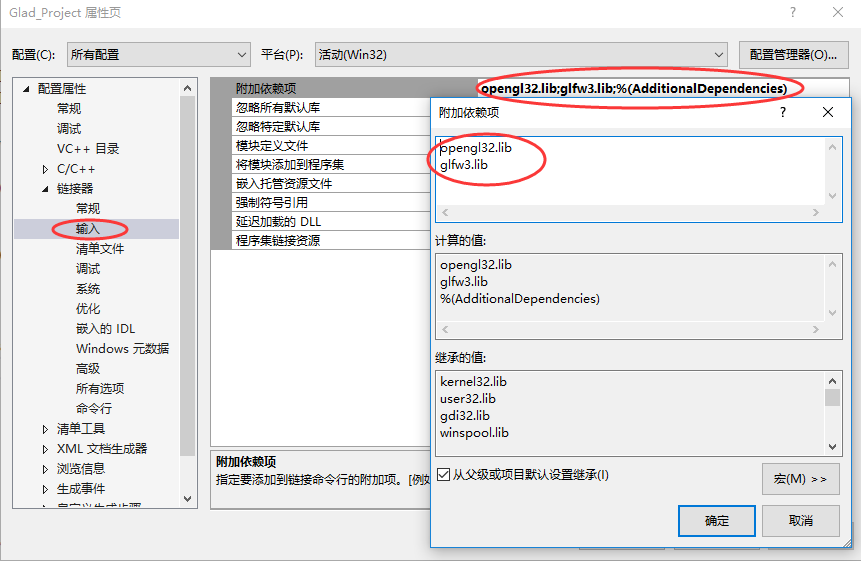Select the 输入 linker item
The width and height of the screenshot is (861, 561).
(88, 228)
